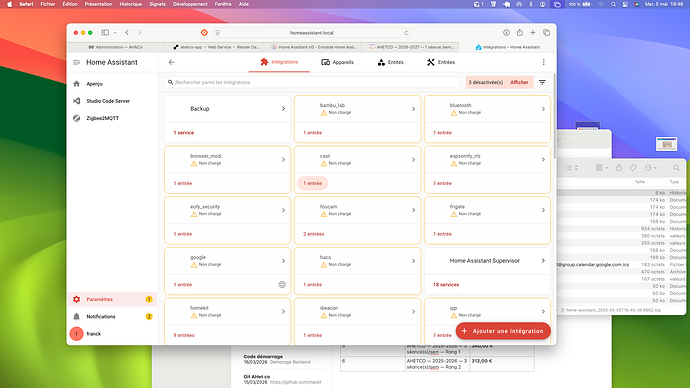690x388 pixels.
Task: Open the Historique menu in menu bar
Action: tap(131, 4)
